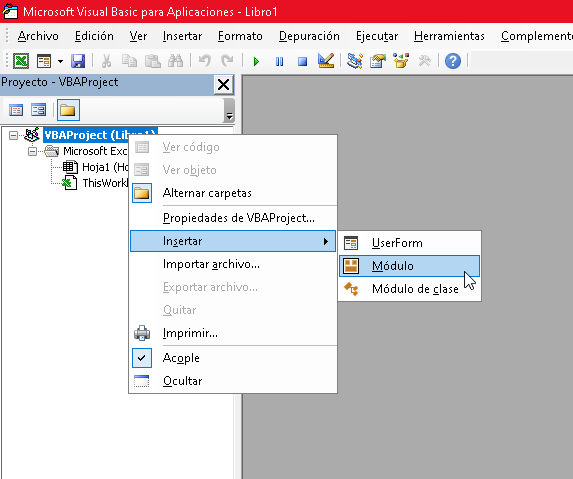The height and width of the screenshot is (479, 573).
Task: Open the Herramientas menu
Action: (449, 36)
